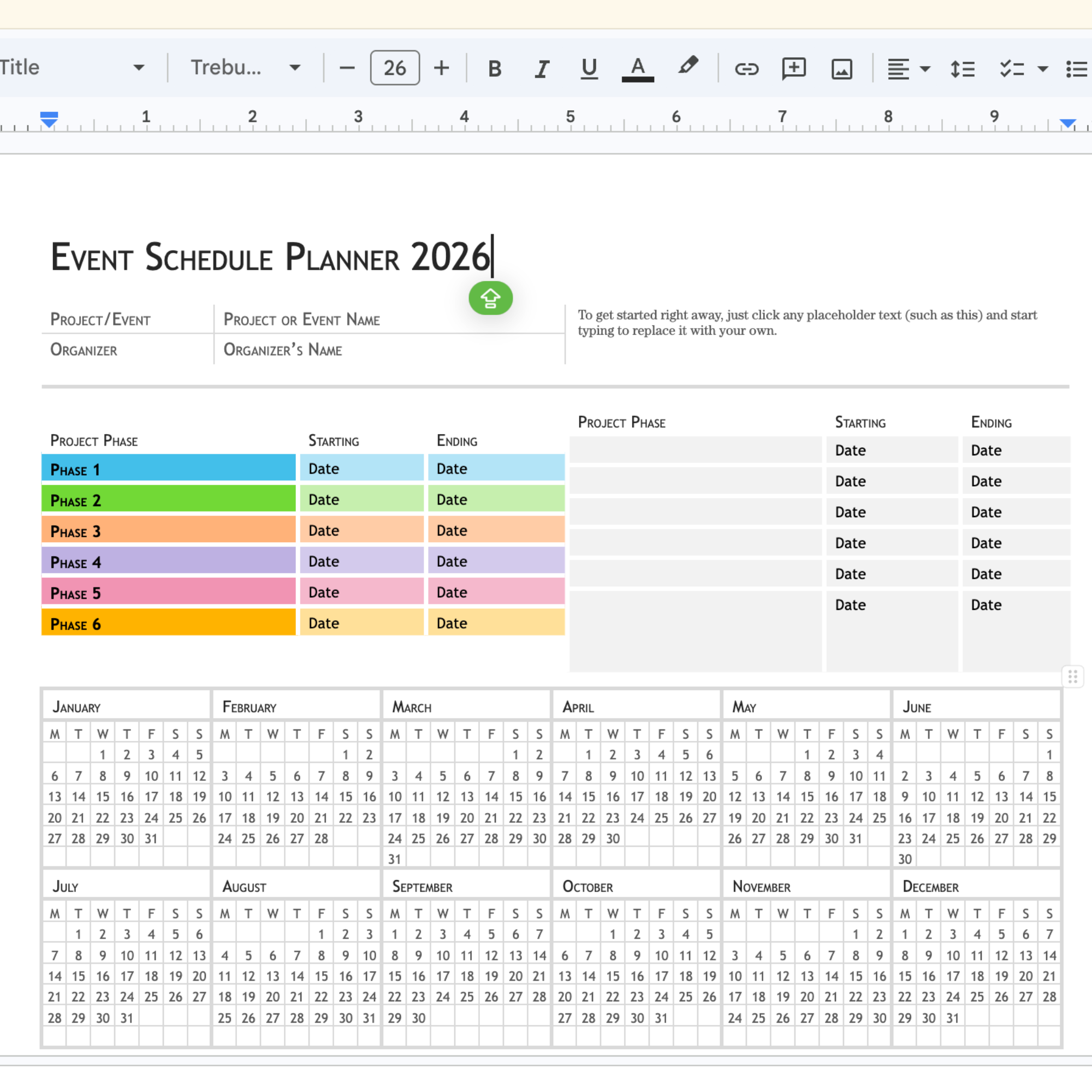This screenshot has height=1092, width=1092.
Task: Click the insert image icon
Action: click(841, 68)
